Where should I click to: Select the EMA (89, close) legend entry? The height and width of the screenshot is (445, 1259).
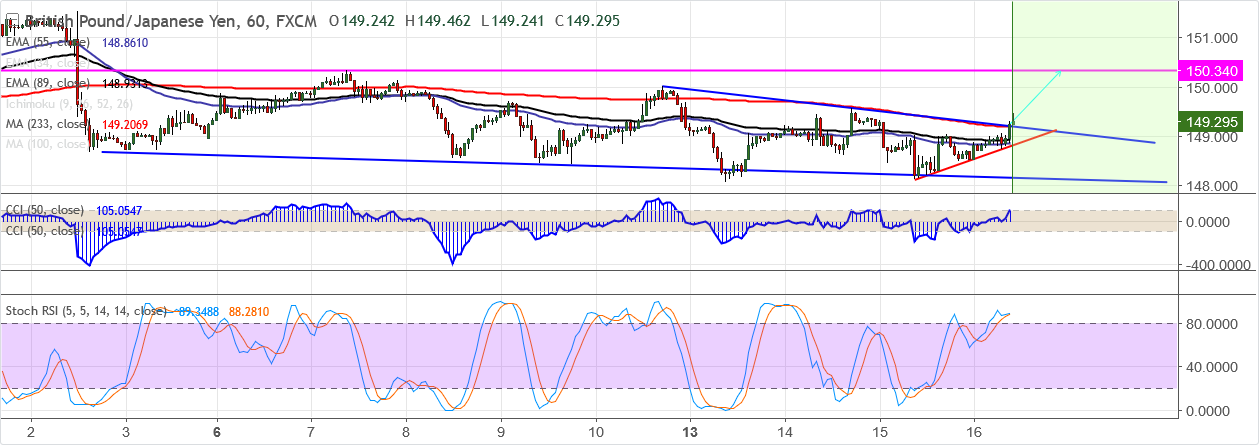click(x=47, y=84)
